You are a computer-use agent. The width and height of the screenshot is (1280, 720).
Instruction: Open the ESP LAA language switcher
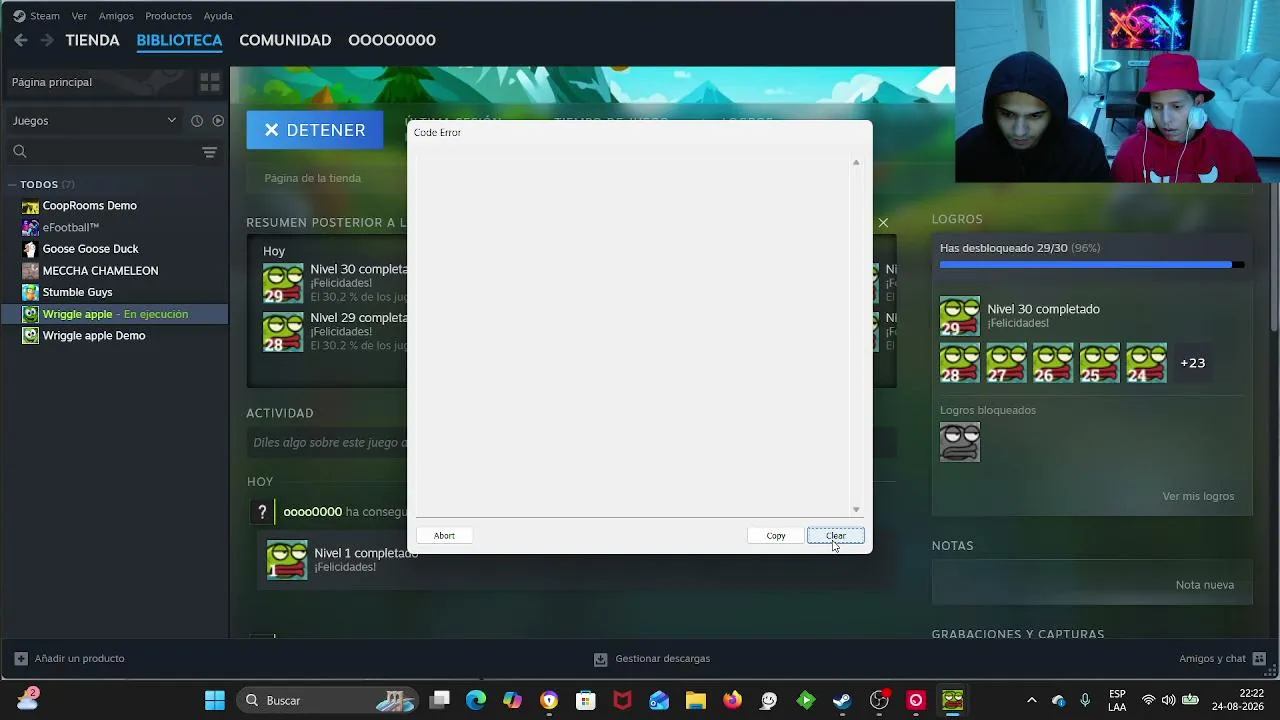(1117, 700)
